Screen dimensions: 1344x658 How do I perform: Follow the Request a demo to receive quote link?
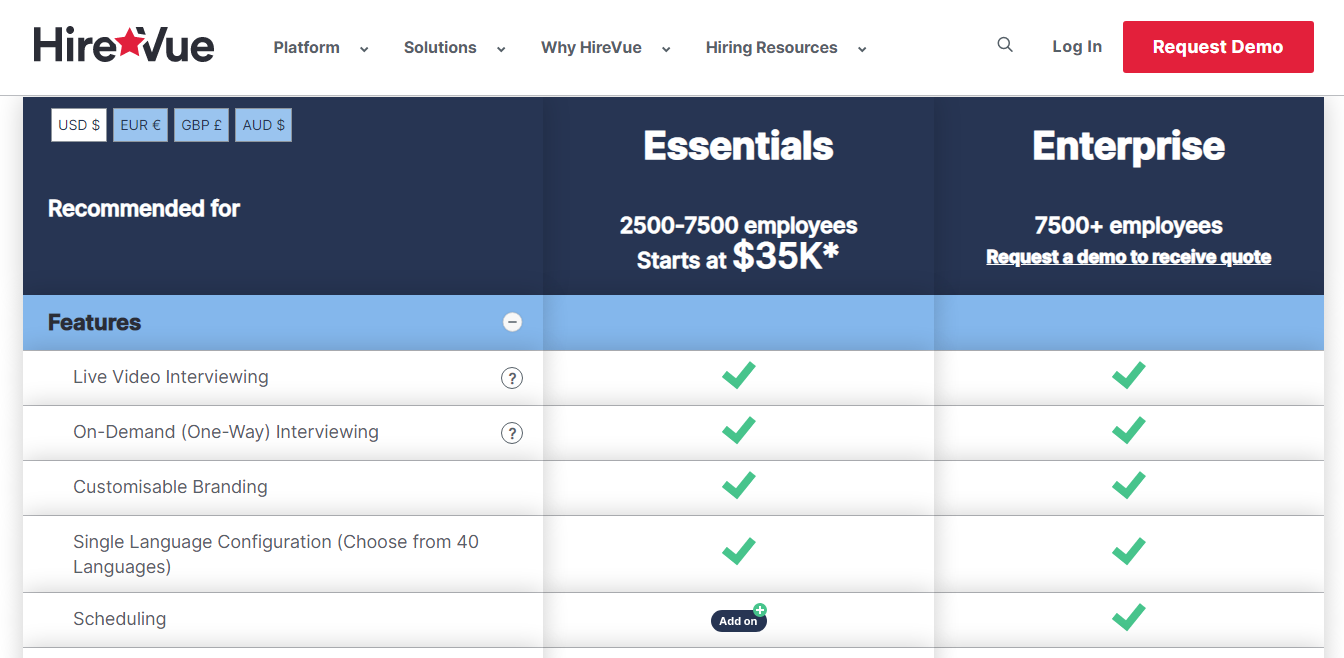1128,257
